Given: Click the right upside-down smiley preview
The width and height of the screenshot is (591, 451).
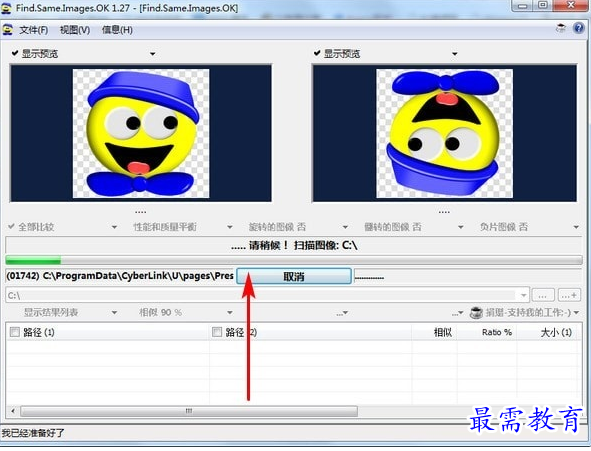Looking at the screenshot, I should (x=444, y=133).
